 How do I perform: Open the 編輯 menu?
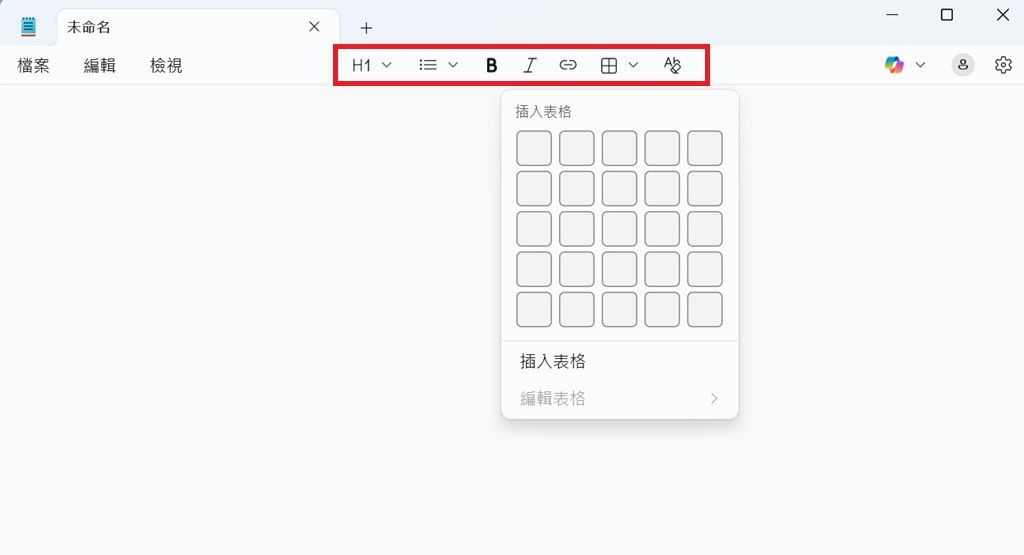click(100, 65)
